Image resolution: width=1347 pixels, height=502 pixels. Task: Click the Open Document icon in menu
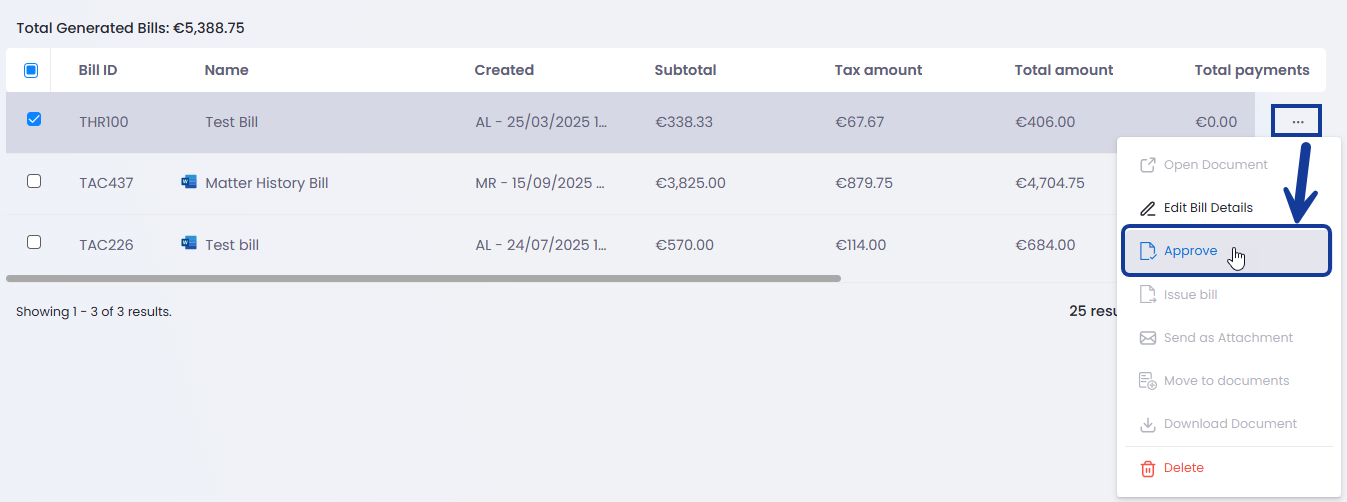pyautogui.click(x=1148, y=165)
